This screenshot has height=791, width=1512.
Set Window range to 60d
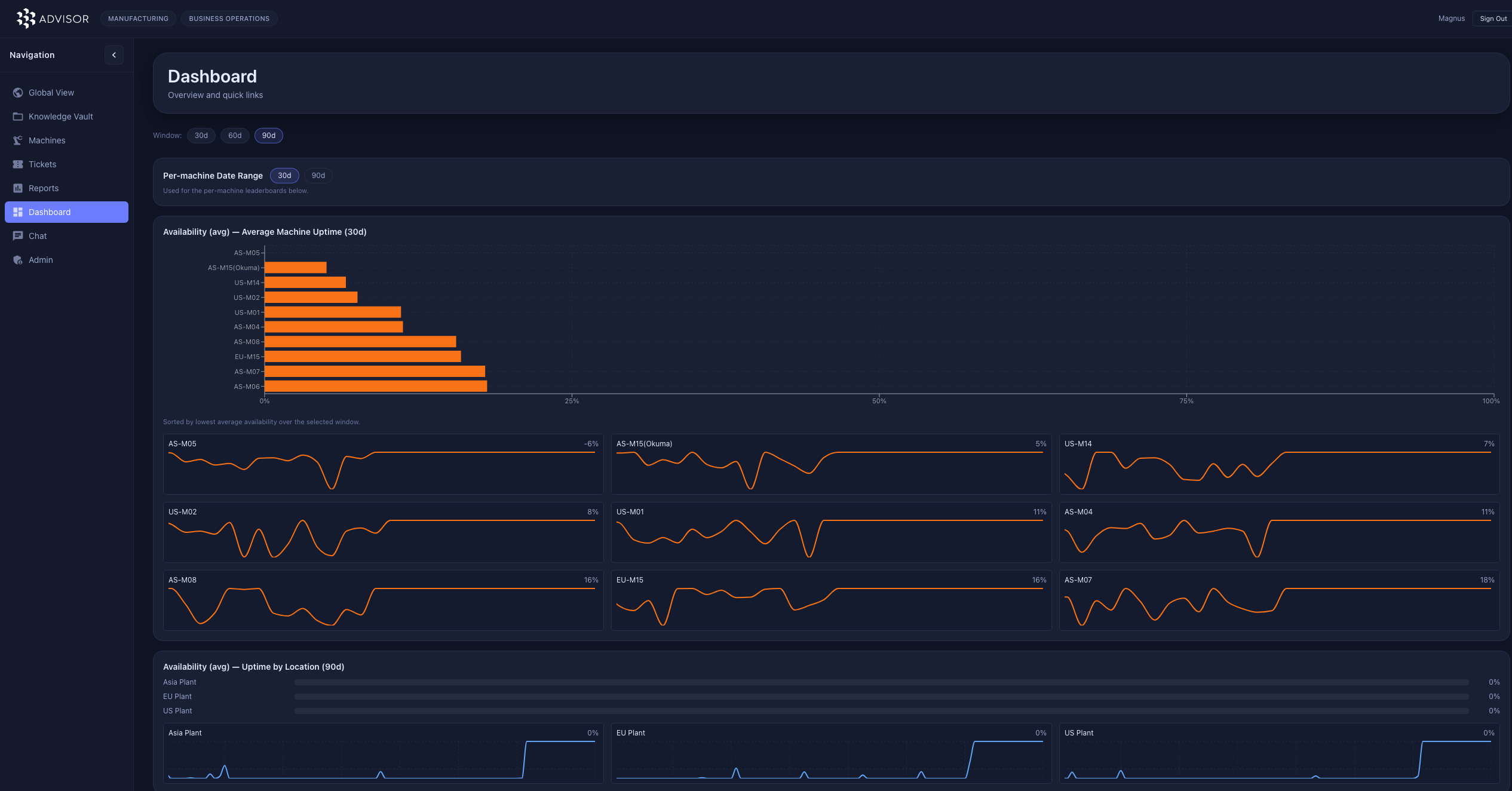[x=235, y=136]
